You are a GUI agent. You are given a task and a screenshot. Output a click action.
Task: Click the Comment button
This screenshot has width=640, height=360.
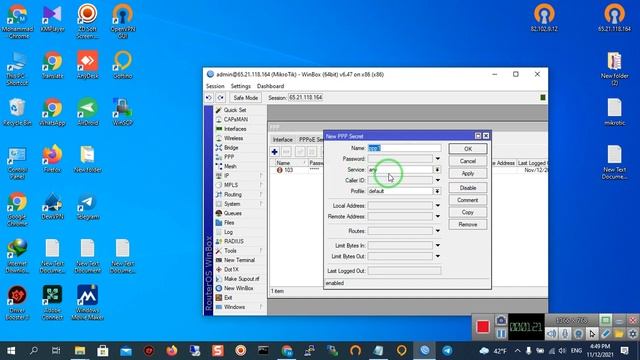tap(468, 200)
